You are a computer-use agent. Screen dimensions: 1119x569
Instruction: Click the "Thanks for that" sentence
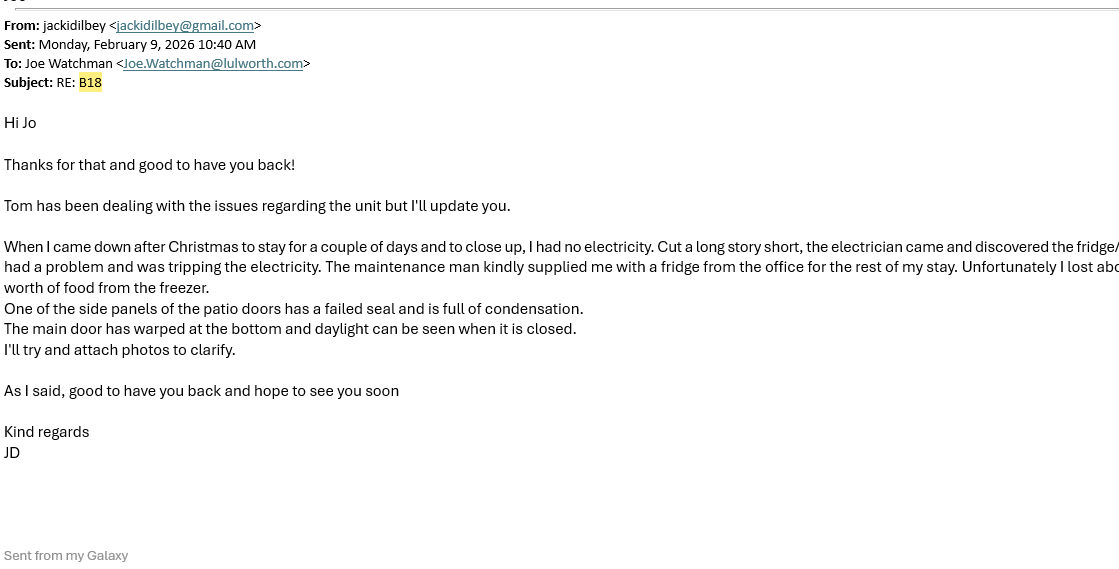149,165
